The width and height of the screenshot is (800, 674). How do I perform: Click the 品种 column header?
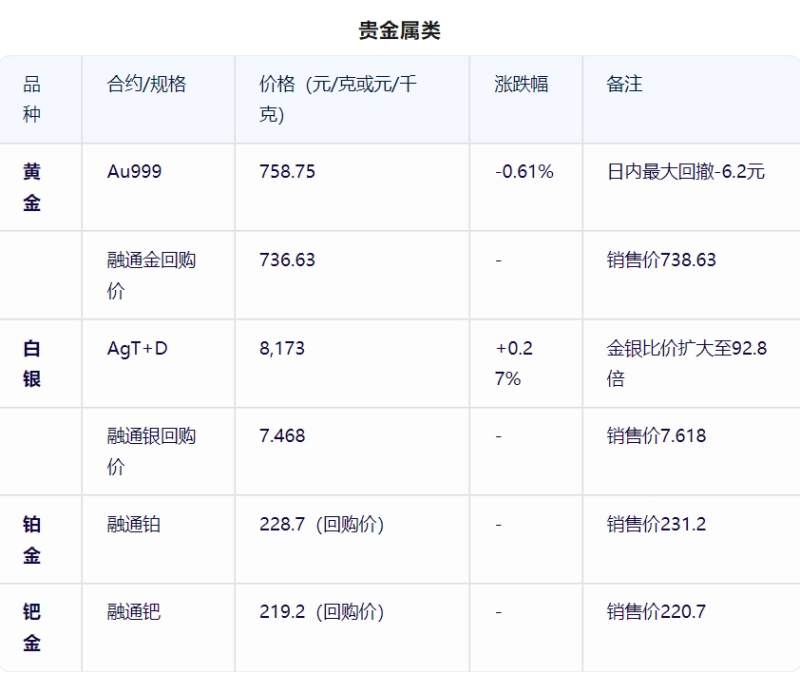click(32, 99)
